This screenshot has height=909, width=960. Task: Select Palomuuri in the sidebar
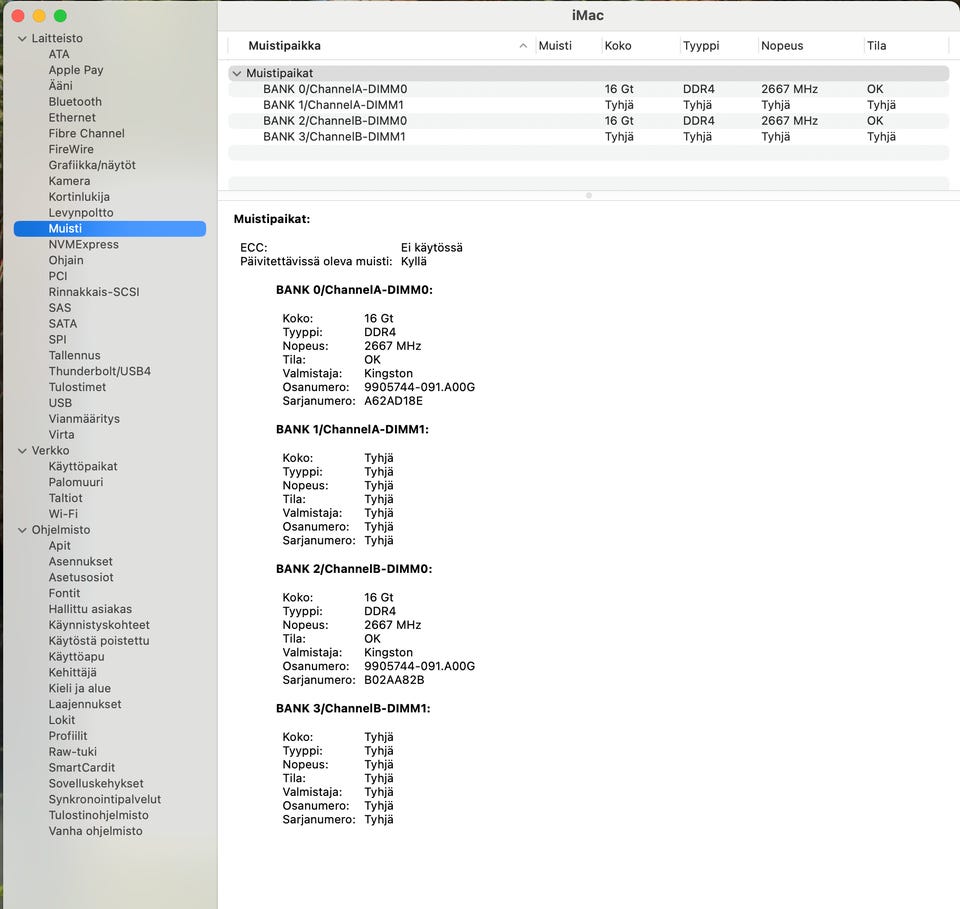click(x=76, y=482)
